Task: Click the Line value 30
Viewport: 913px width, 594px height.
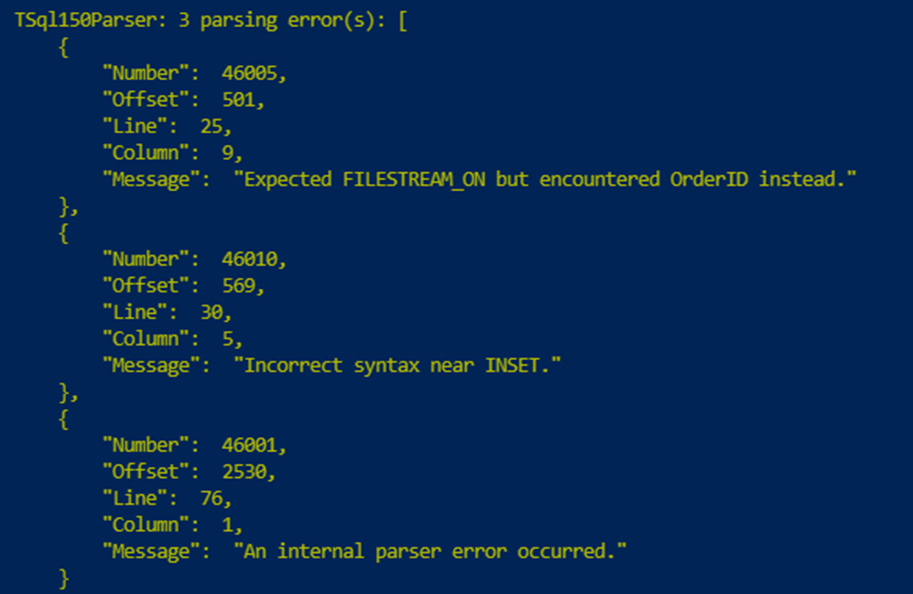Action: point(211,312)
